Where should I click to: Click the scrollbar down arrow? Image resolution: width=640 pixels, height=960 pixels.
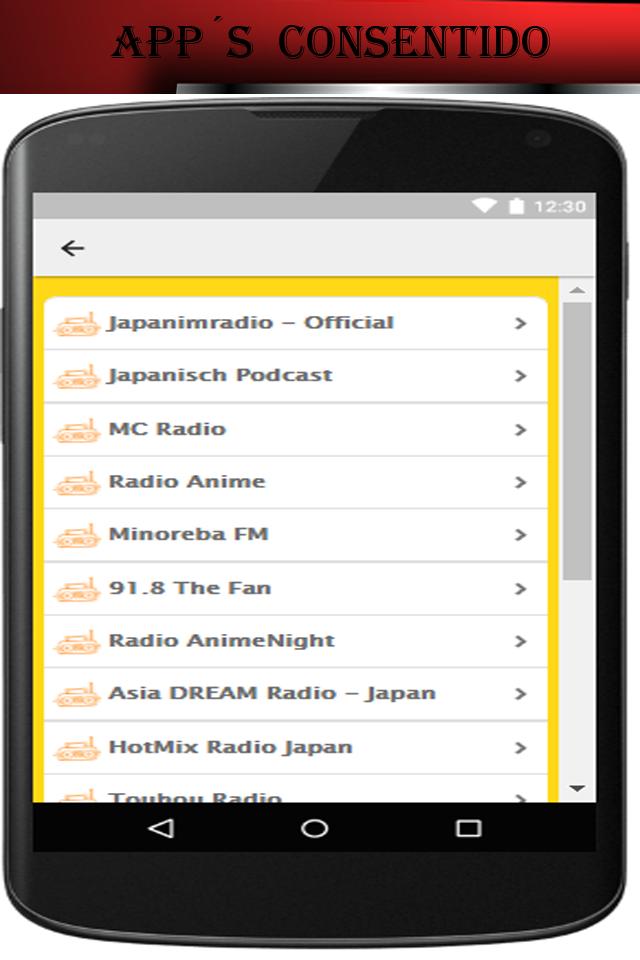coord(577,789)
